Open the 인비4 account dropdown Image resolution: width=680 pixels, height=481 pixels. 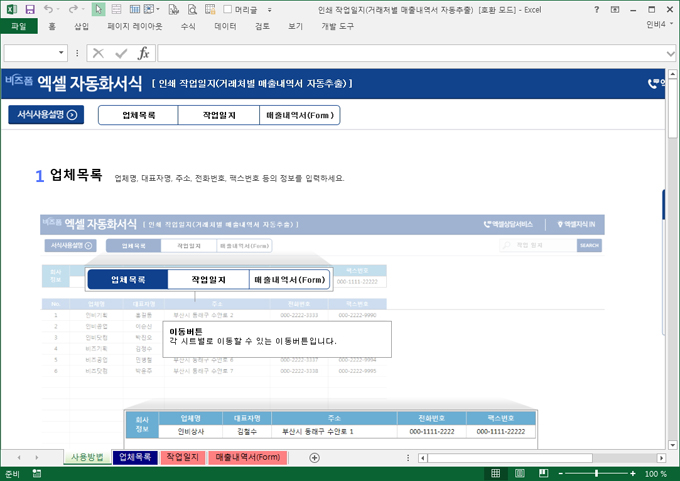coord(660,25)
